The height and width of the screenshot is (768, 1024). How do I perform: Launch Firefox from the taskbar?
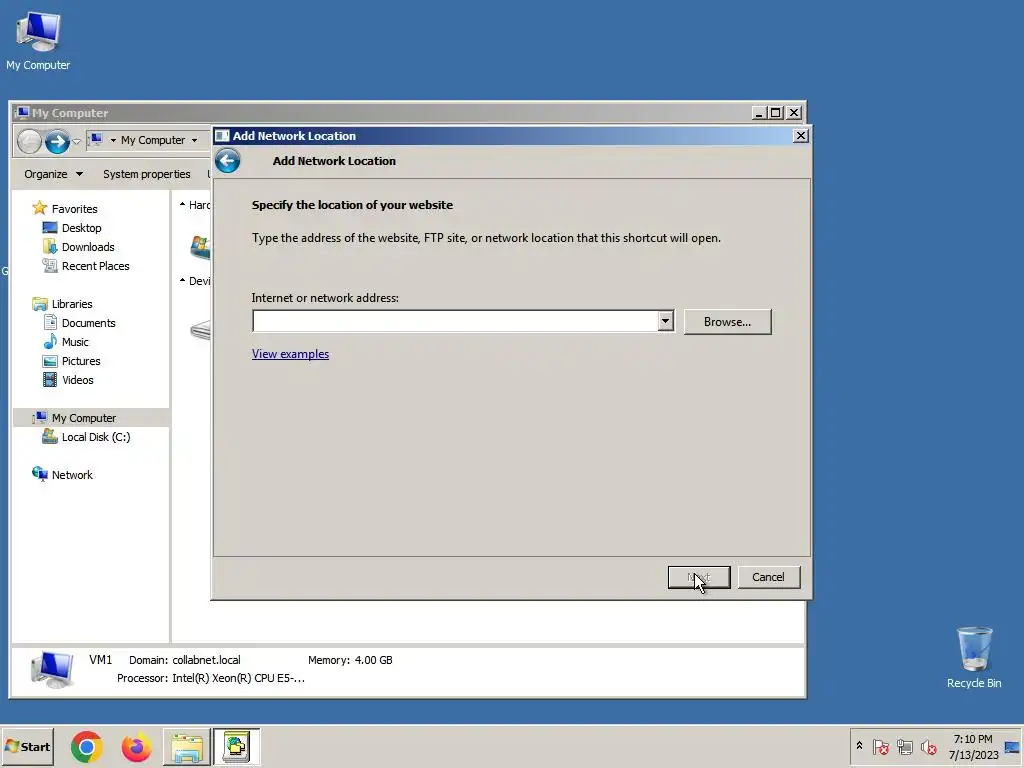[x=136, y=747]
